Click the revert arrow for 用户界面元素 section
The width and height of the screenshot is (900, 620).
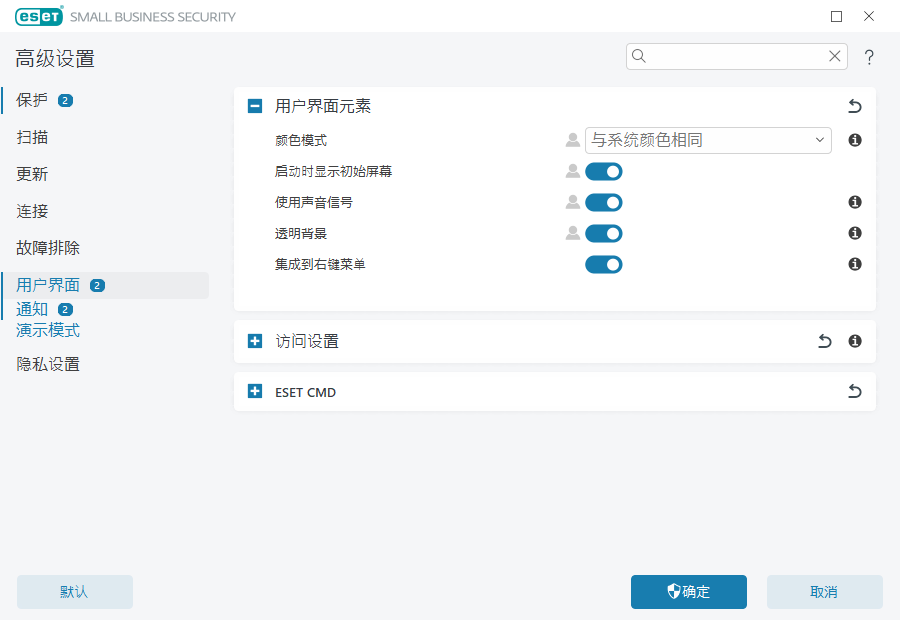tap(854, 105)
